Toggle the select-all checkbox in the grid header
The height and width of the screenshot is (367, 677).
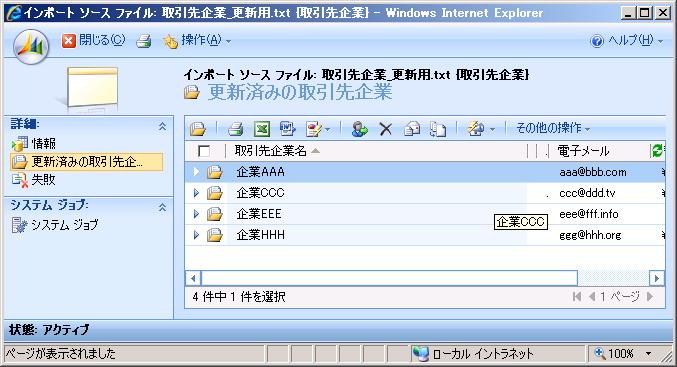204,151
